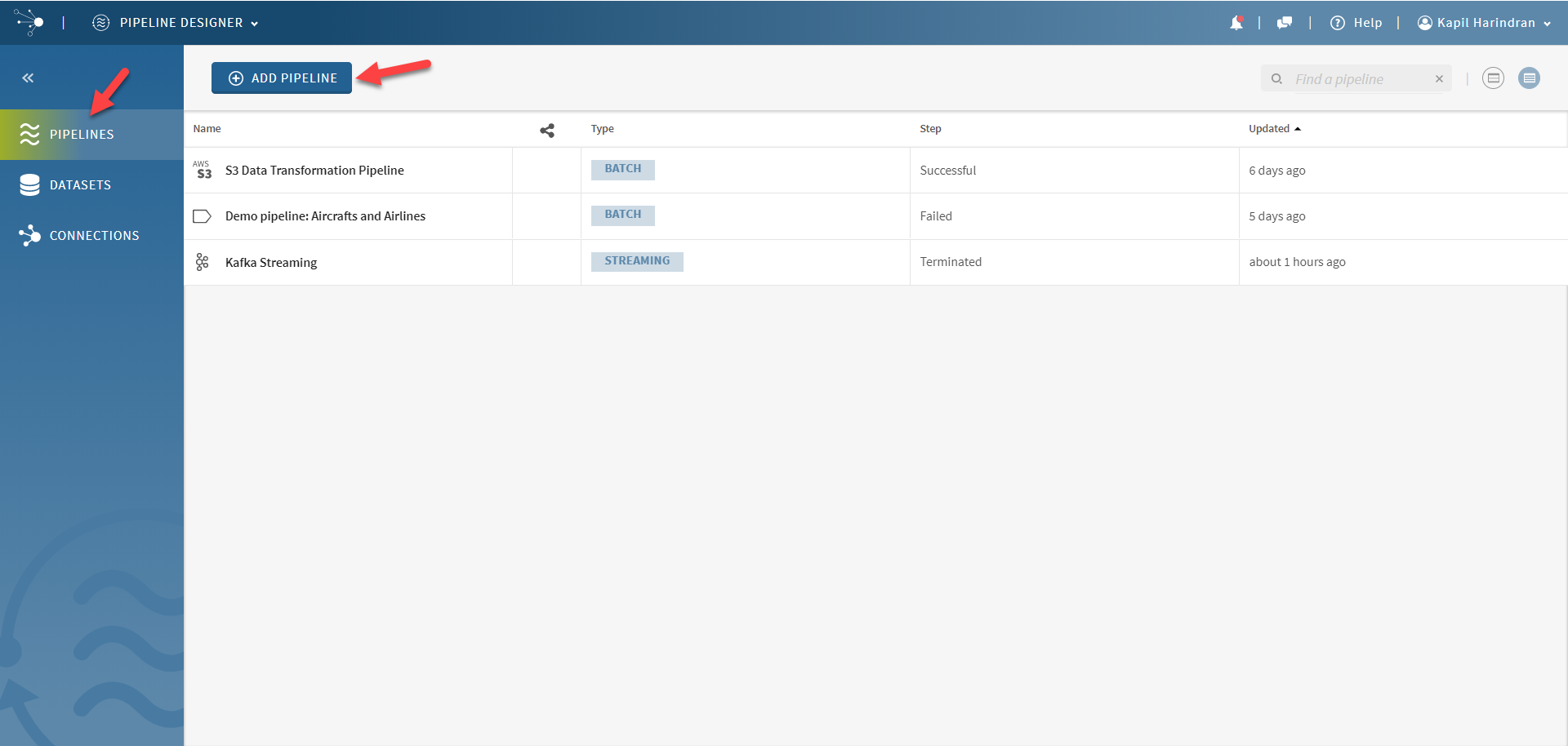Switch to card view layout
This screenshot has width=1568, height=746.
click(1494, 78)
